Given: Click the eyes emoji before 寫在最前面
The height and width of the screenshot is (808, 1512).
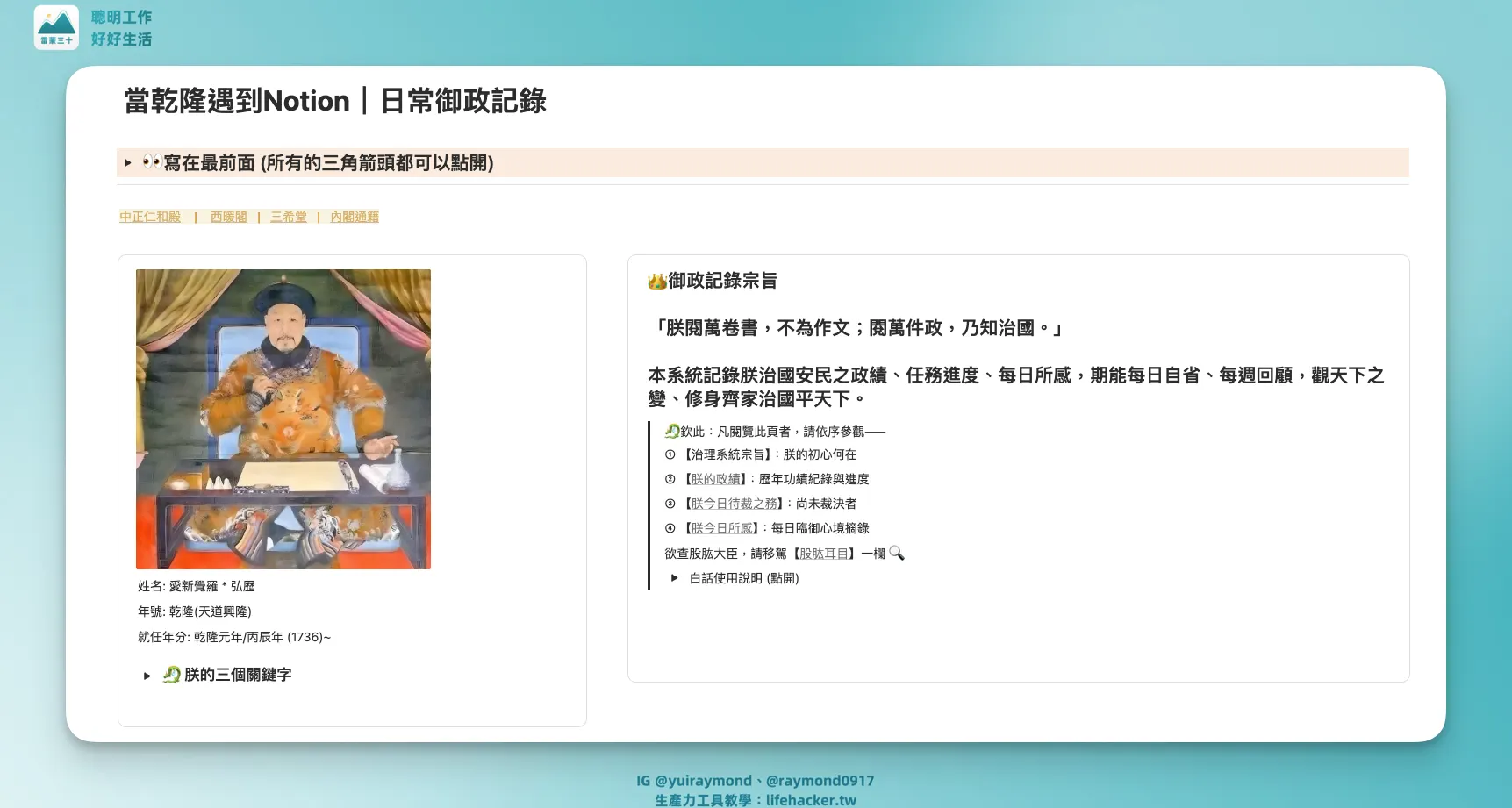Looking at the screenshot, I should (152, 162).
